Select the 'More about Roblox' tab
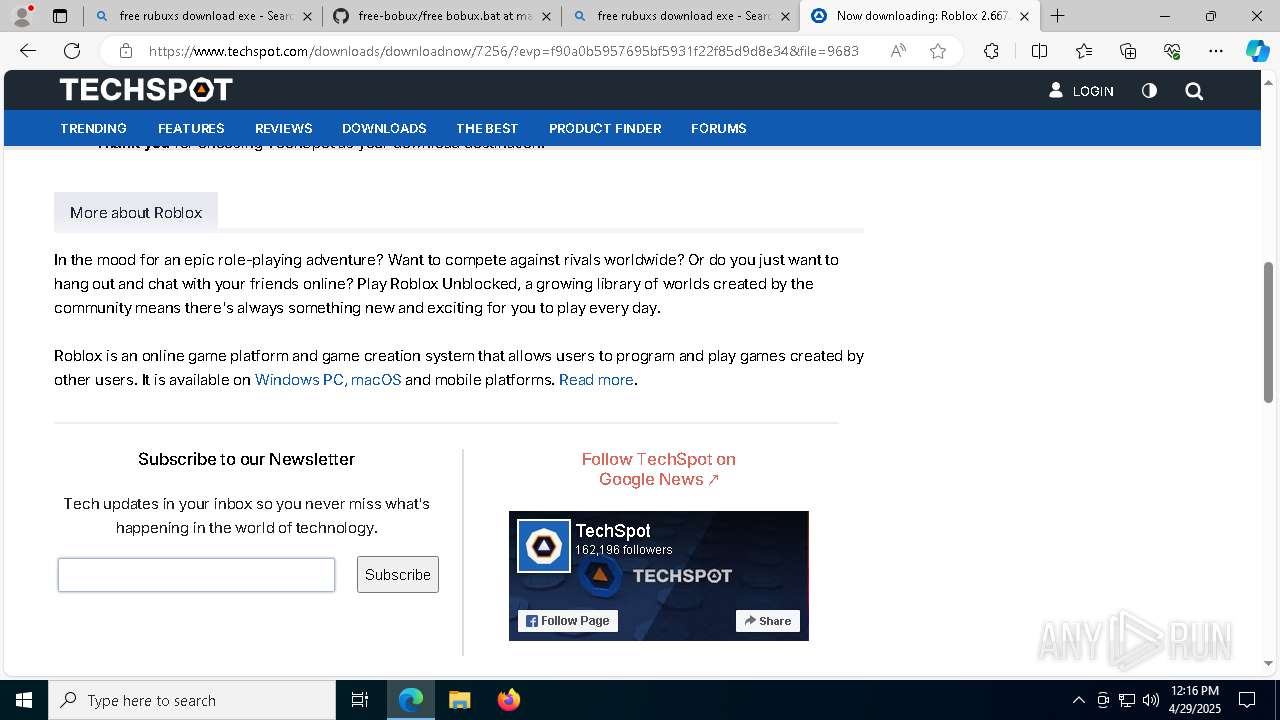This screenshot has width=1280, height=720. tap(136, 212)
